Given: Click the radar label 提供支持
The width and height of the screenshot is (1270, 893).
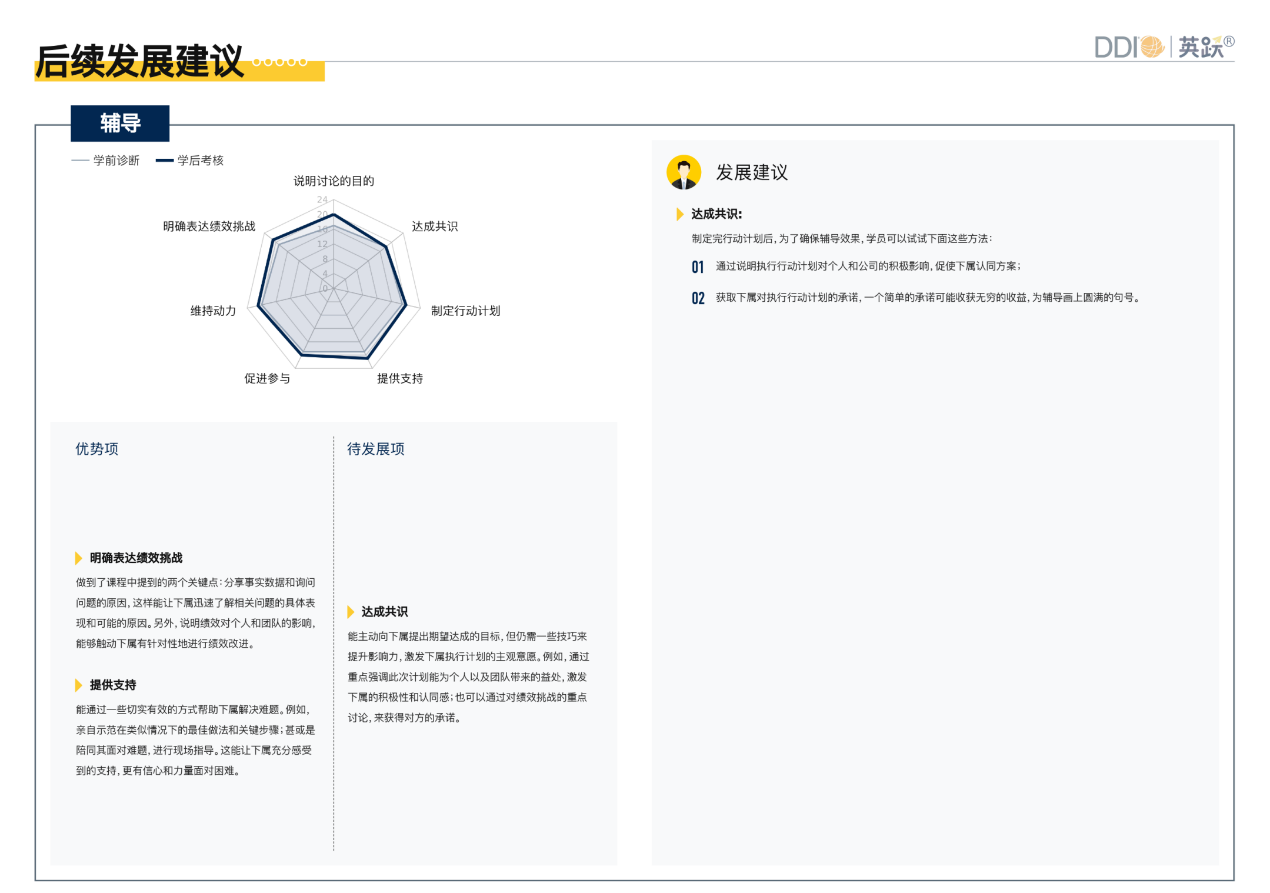Looking at the screenshot, I should [x=400, y=379].
